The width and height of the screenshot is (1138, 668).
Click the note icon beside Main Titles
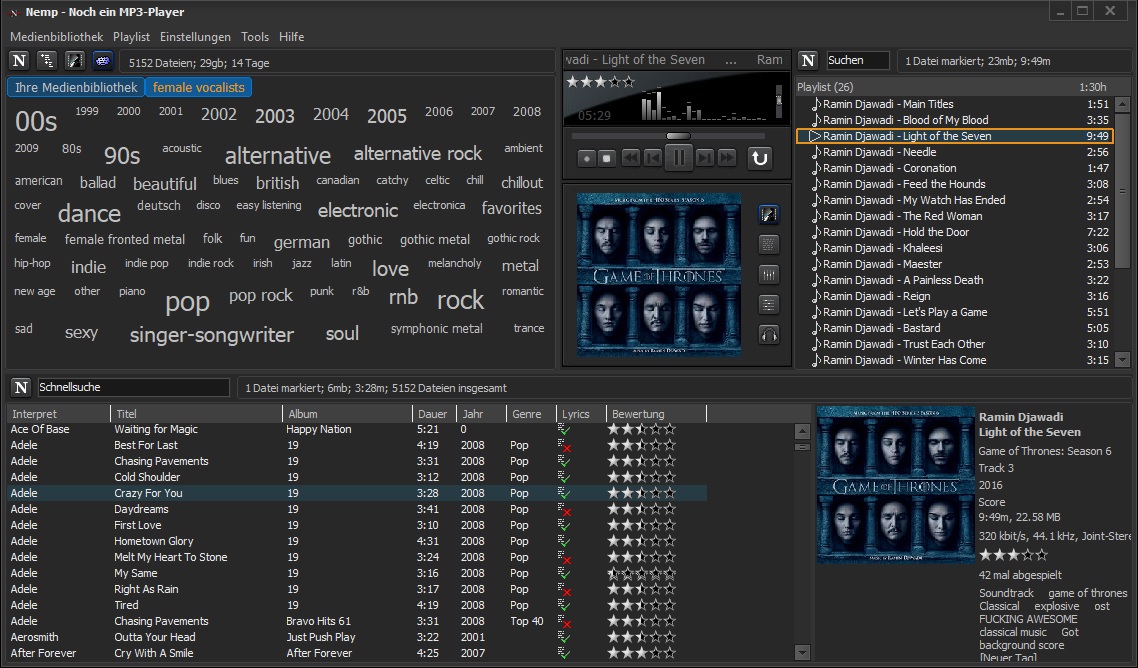pos(816,104)
